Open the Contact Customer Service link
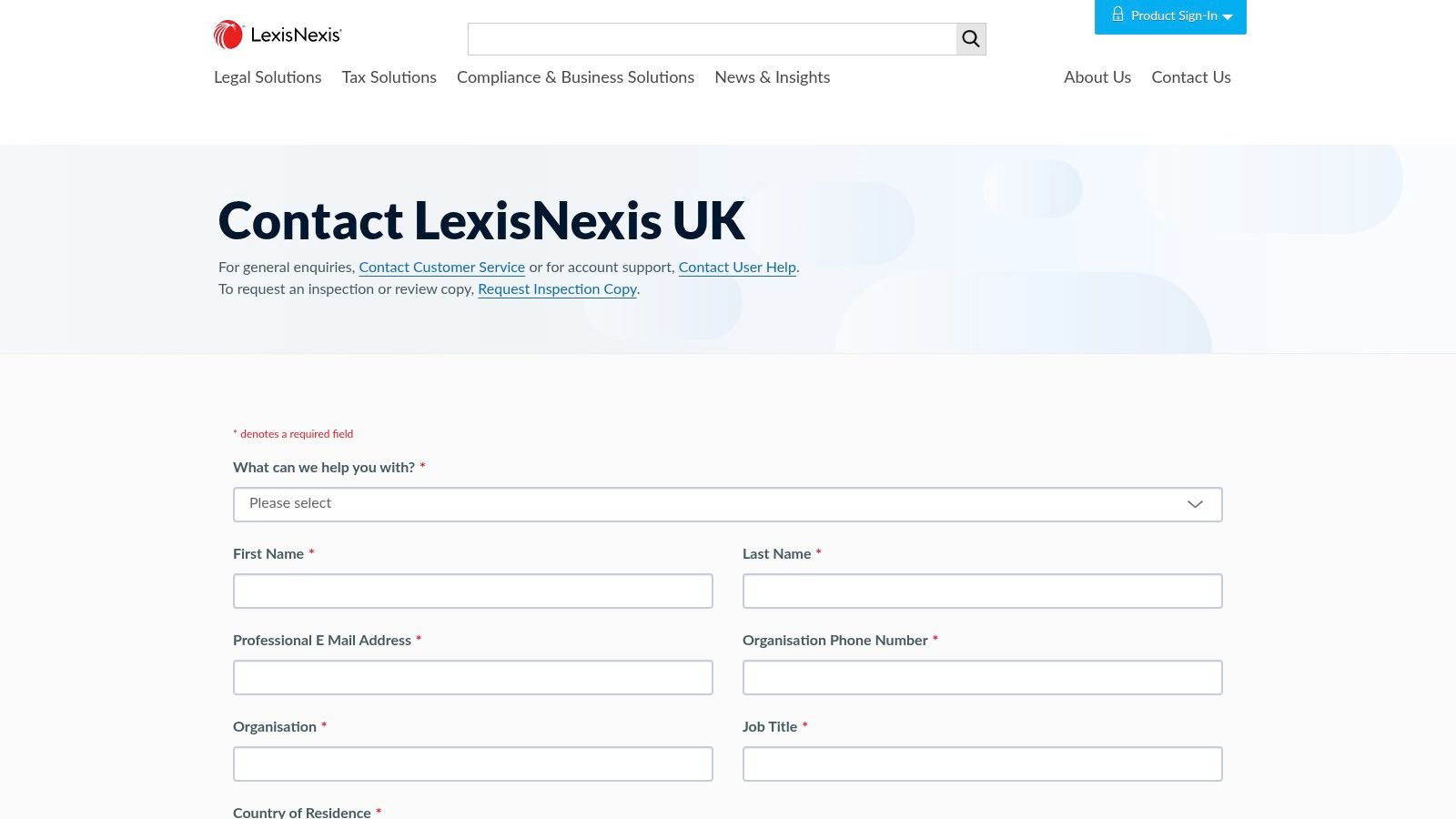1456x819 pixels. (441, 268)
